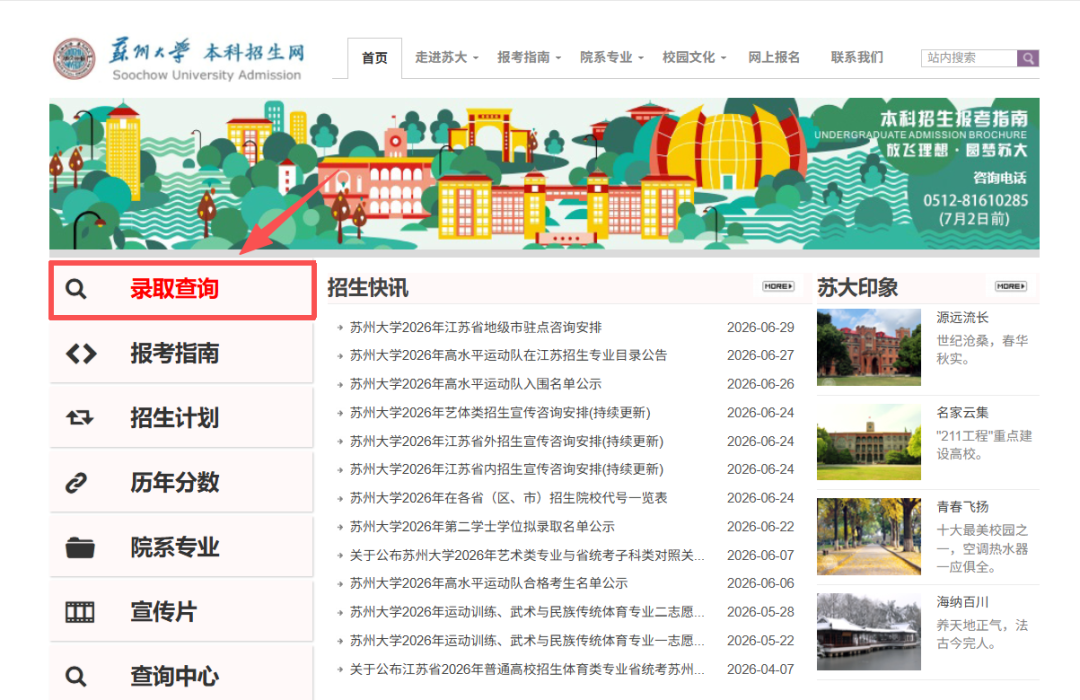The height and width of the screenshot is (700, 1080).
Task: Open news 艺体类招生宣传咨询安排
Action: (x=500, y=413)
